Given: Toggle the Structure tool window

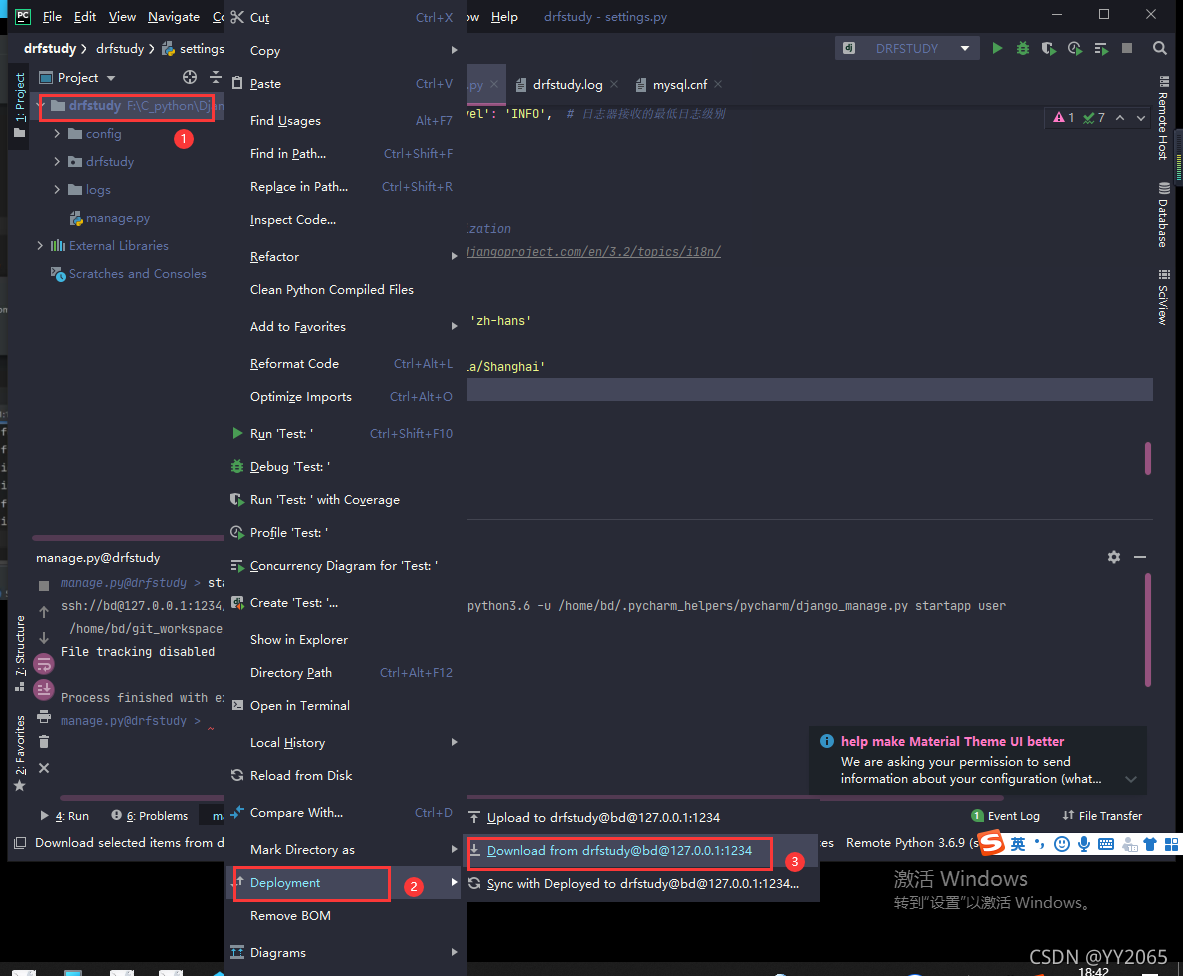Looking at the screenshot, I should click(x=20, y=653).
